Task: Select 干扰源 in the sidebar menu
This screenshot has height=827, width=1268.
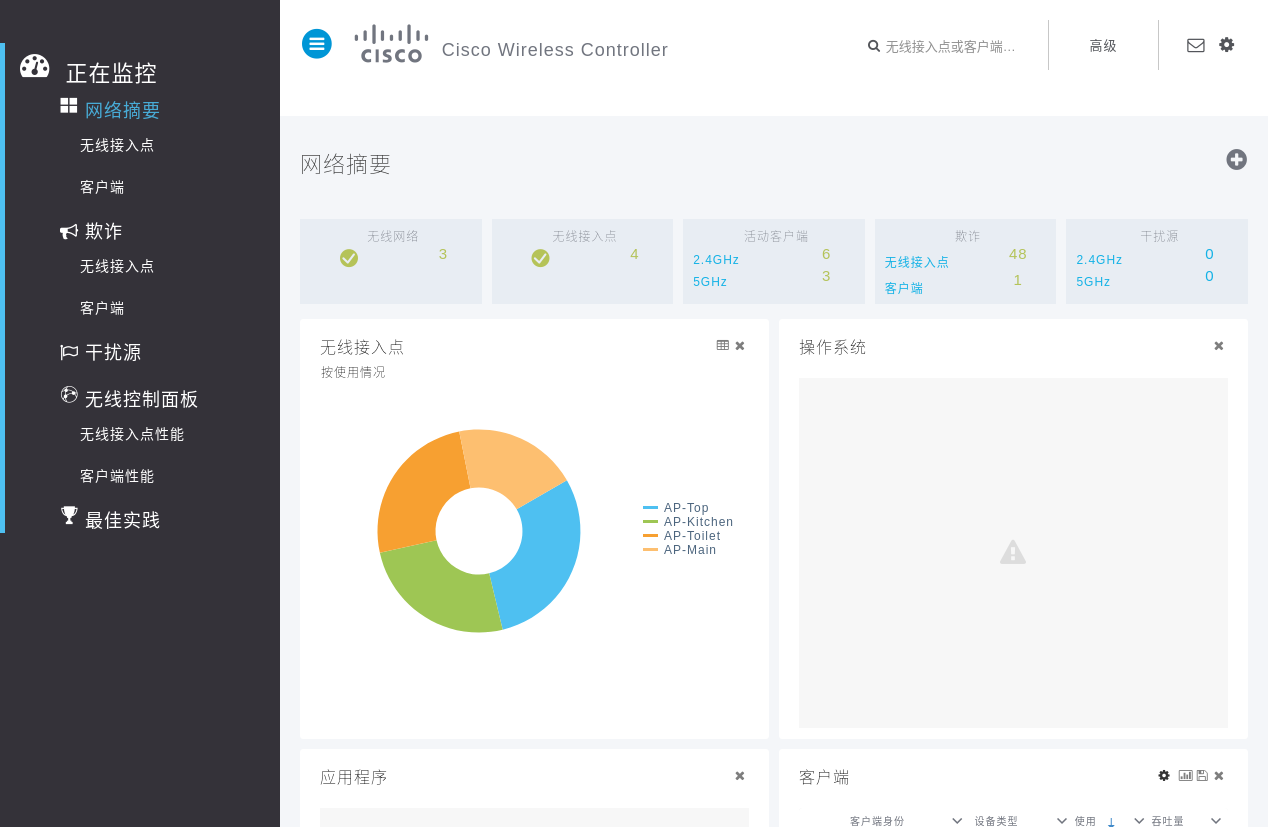Action: click(x=113, y=352)
